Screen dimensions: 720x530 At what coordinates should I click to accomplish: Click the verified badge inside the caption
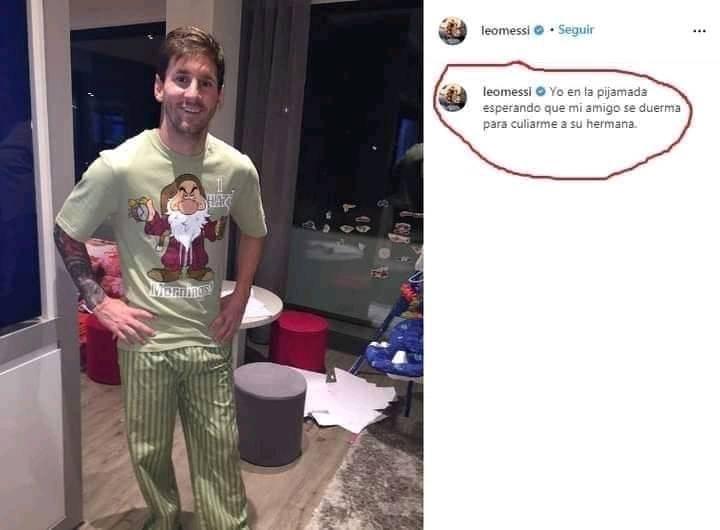coord(540,92)
